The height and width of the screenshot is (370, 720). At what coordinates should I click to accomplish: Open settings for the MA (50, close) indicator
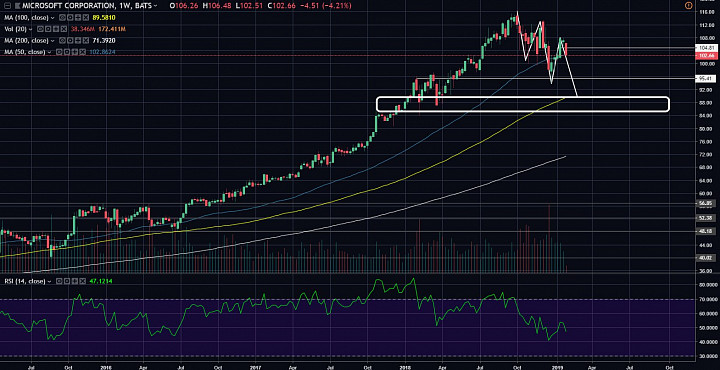coord(67,52)
